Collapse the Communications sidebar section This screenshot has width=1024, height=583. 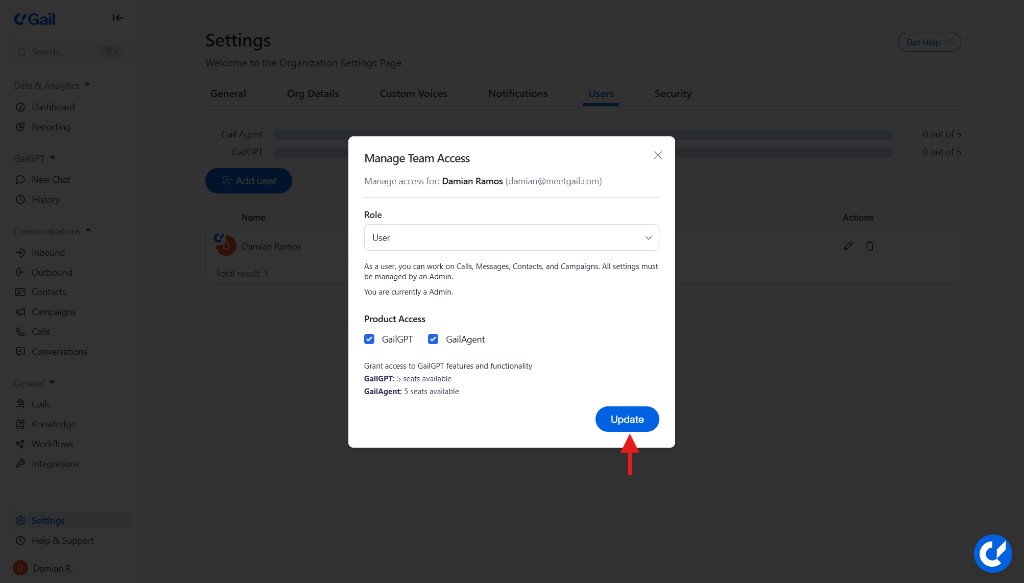[52, 231]
